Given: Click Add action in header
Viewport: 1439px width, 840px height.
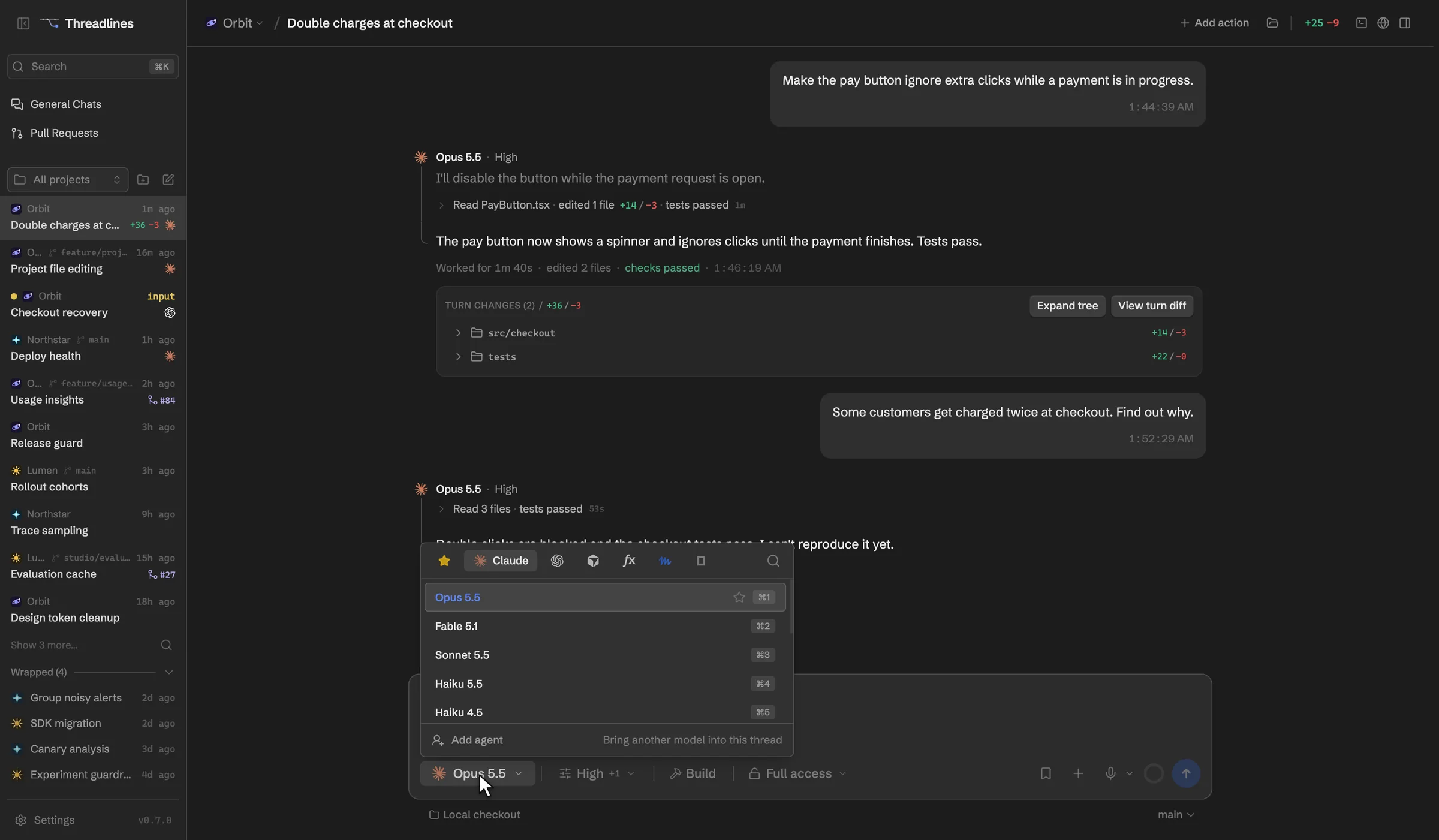Looking at the screenshot, I should 1214,23.
